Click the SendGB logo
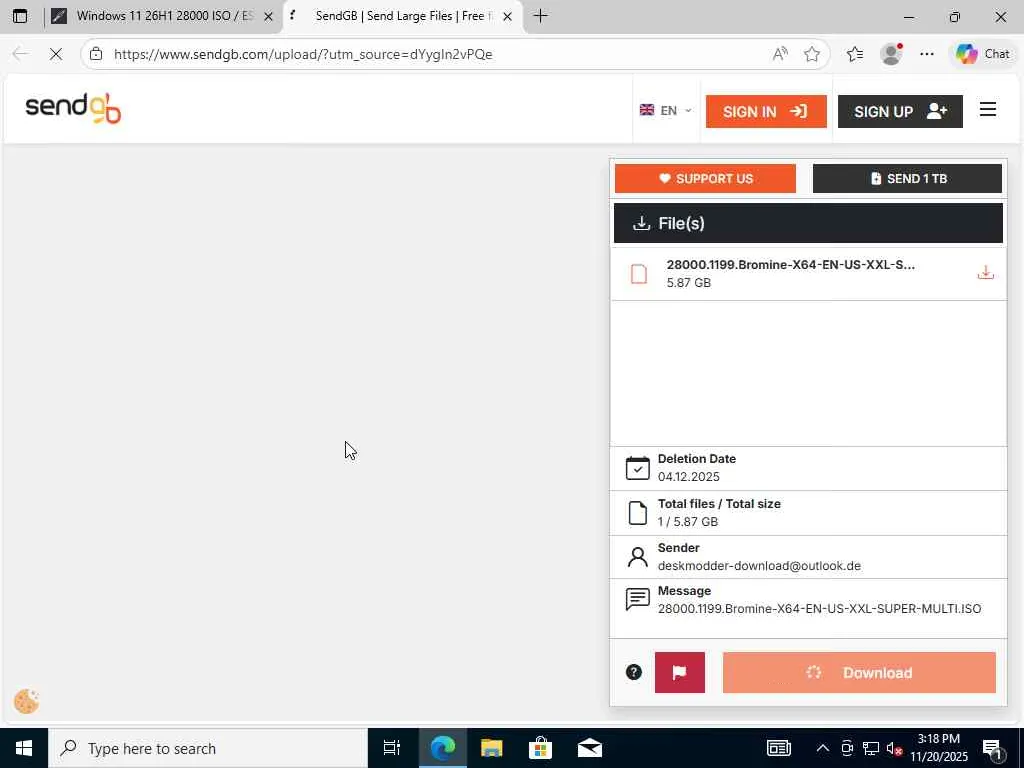1024x768 pixels. [73, 108]
